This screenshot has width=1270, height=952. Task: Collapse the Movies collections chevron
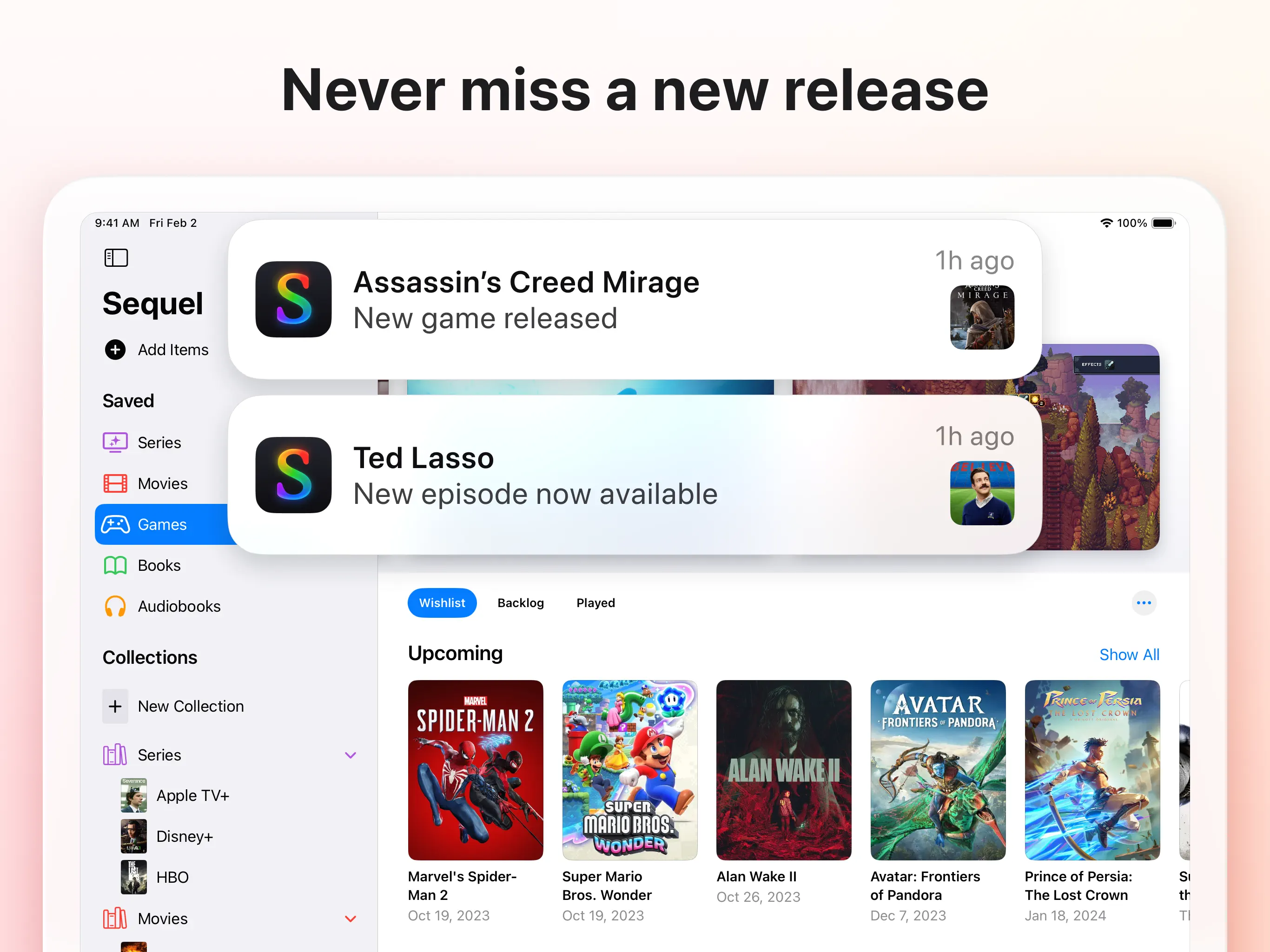click(x=350, y=919)
